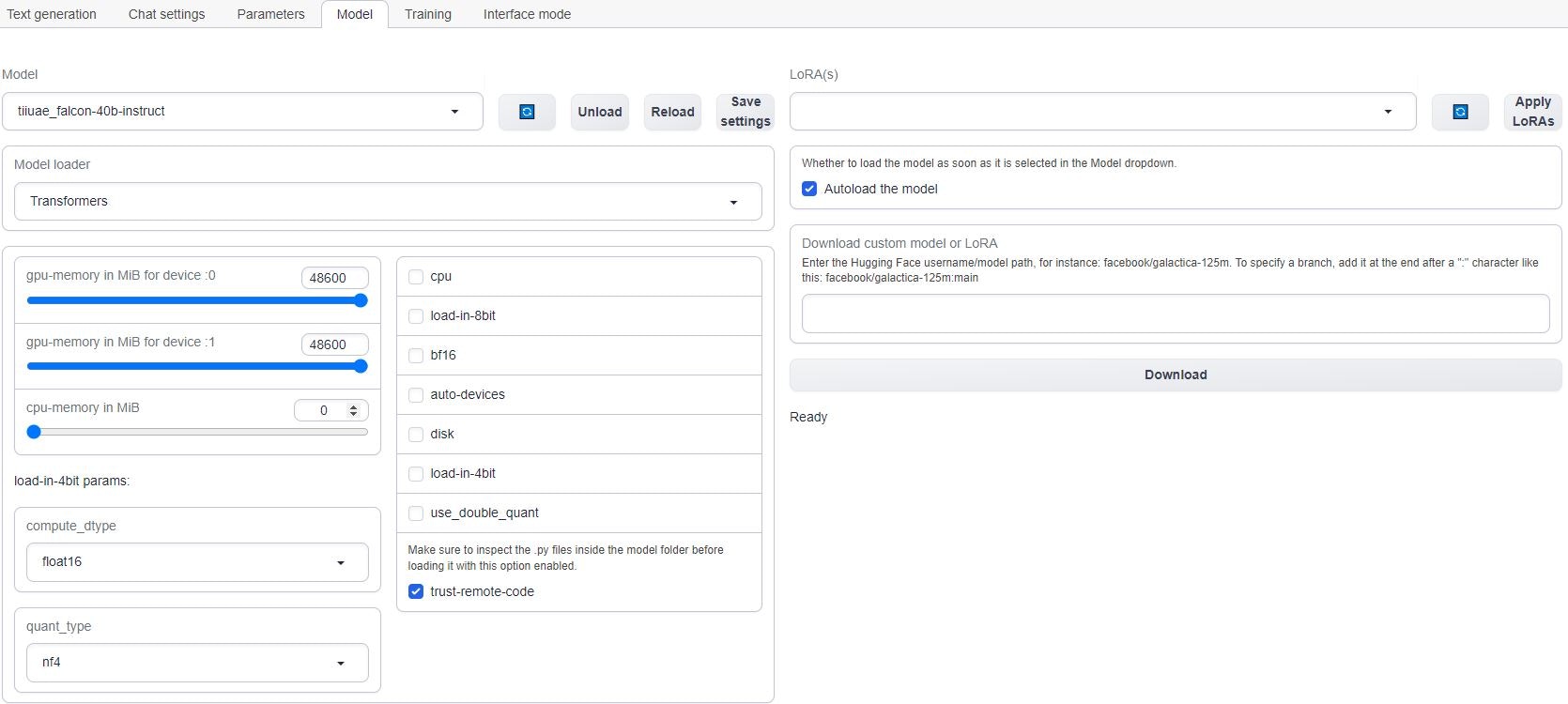Screen dimensions: 1568x704
Task: Expand the Transformers model loader dropdown
Action: pos(388,201)
